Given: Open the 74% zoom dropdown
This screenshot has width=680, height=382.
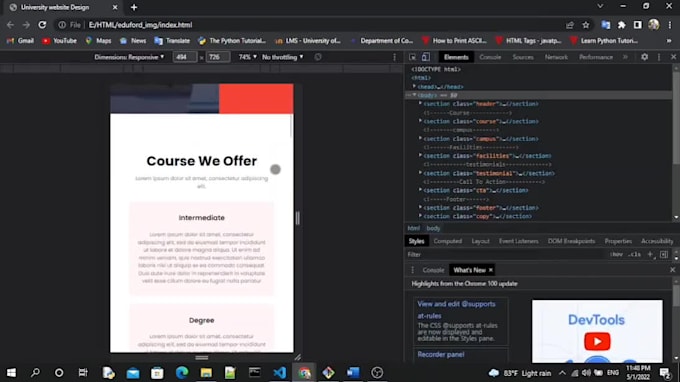Looking at the screenshot, I should click(247, 57).
